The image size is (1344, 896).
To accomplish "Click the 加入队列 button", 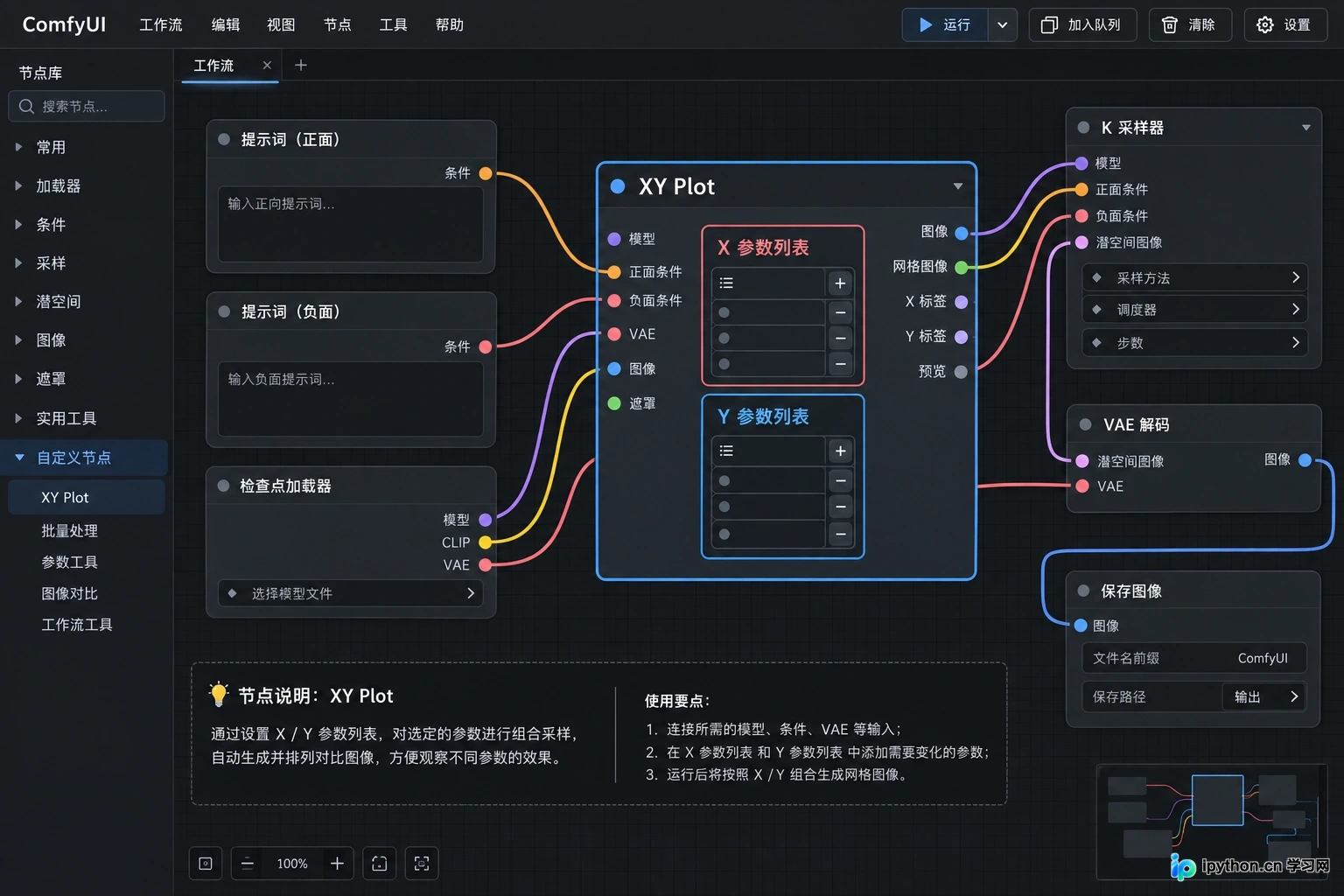I will (x=1082, y=24).
